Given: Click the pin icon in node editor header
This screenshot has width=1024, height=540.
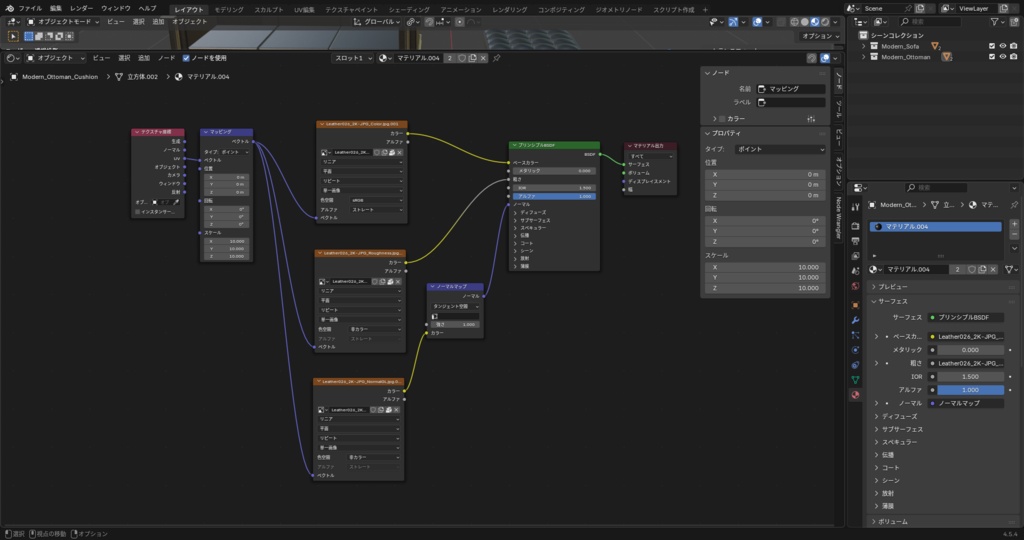Looking at the screenshot, I should tap(496, 58).
